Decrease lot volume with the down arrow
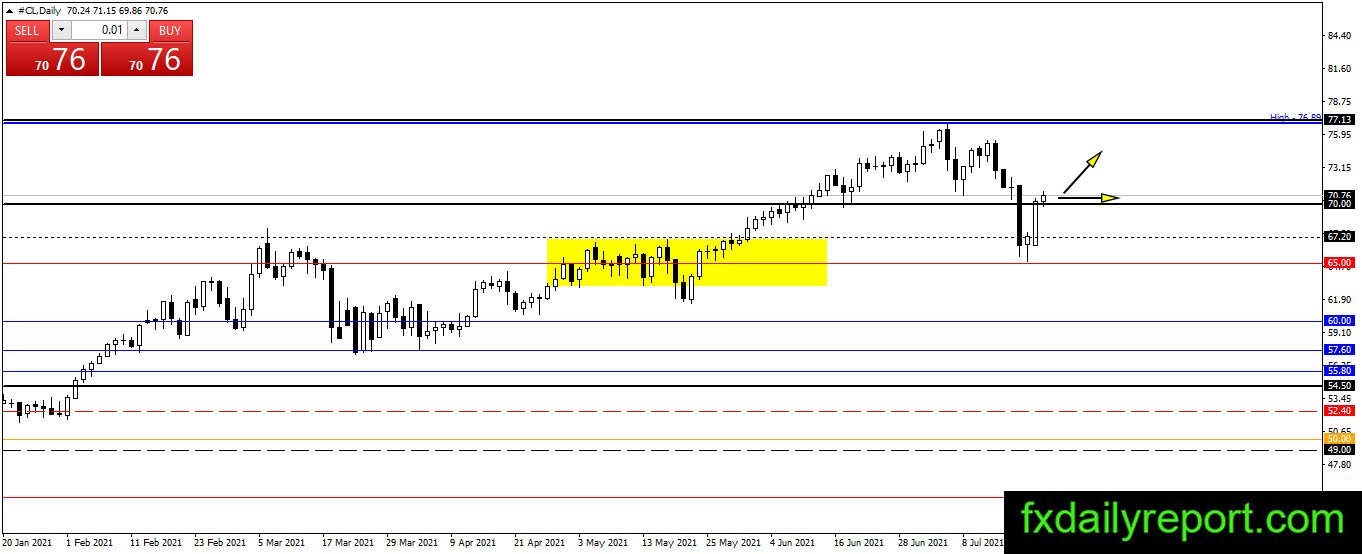 point(60,30)
